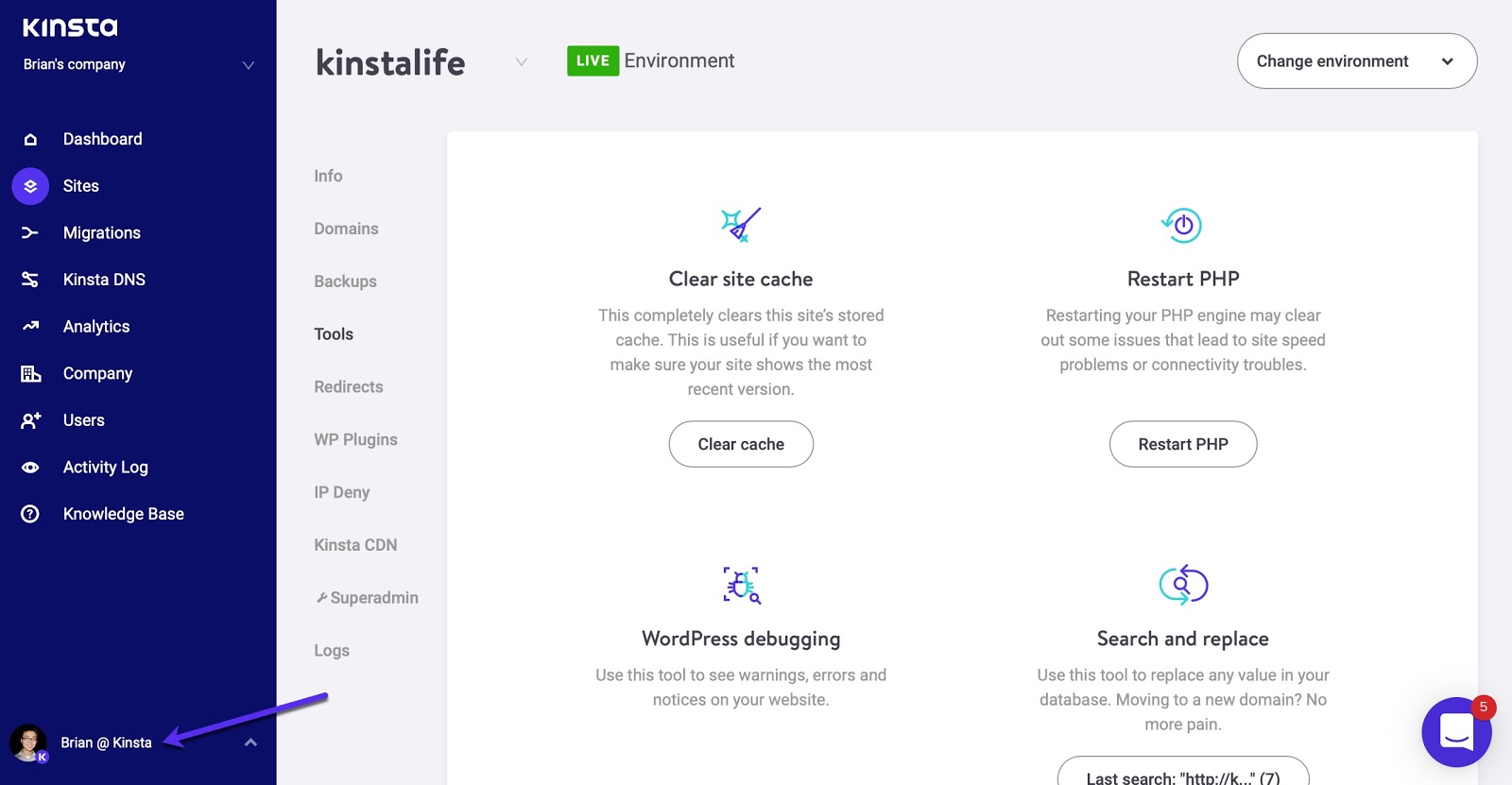Switch to the Tools tab
Viewport: 1512px width, 785px height.
click(x=333, y=333)
